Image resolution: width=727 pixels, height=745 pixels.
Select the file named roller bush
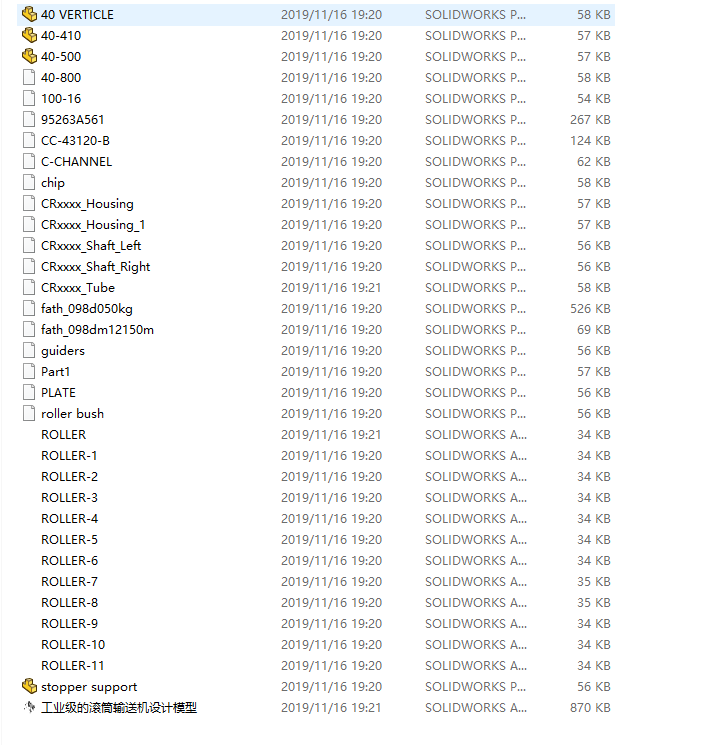[x=72, y=413]
